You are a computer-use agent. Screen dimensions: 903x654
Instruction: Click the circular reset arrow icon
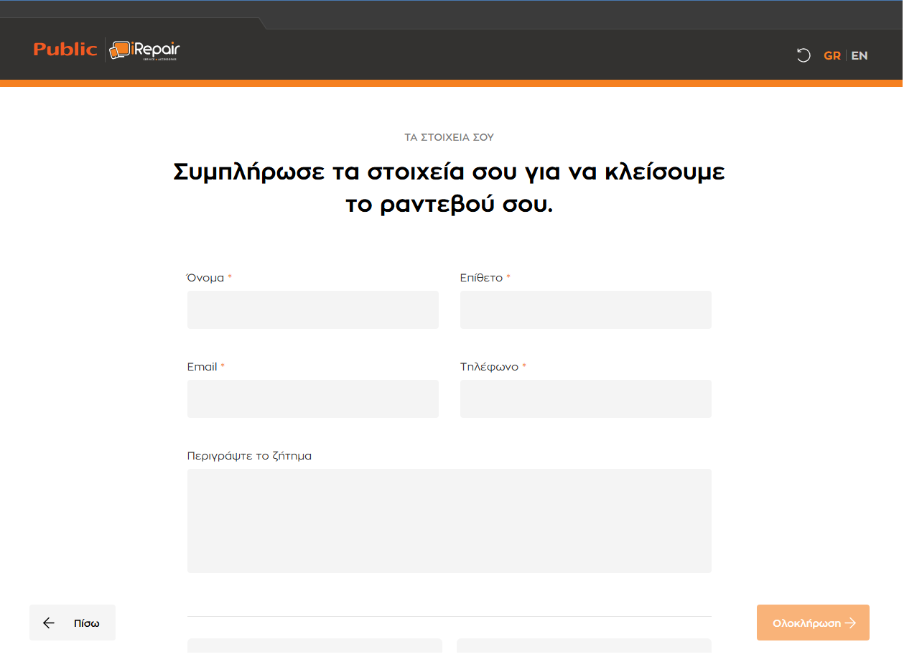click(803, 56)
